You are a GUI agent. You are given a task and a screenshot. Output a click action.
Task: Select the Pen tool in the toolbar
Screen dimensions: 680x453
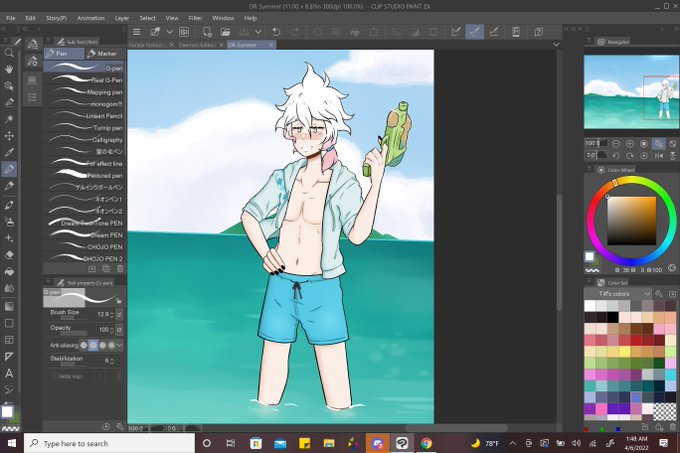[x=9, y=169]
